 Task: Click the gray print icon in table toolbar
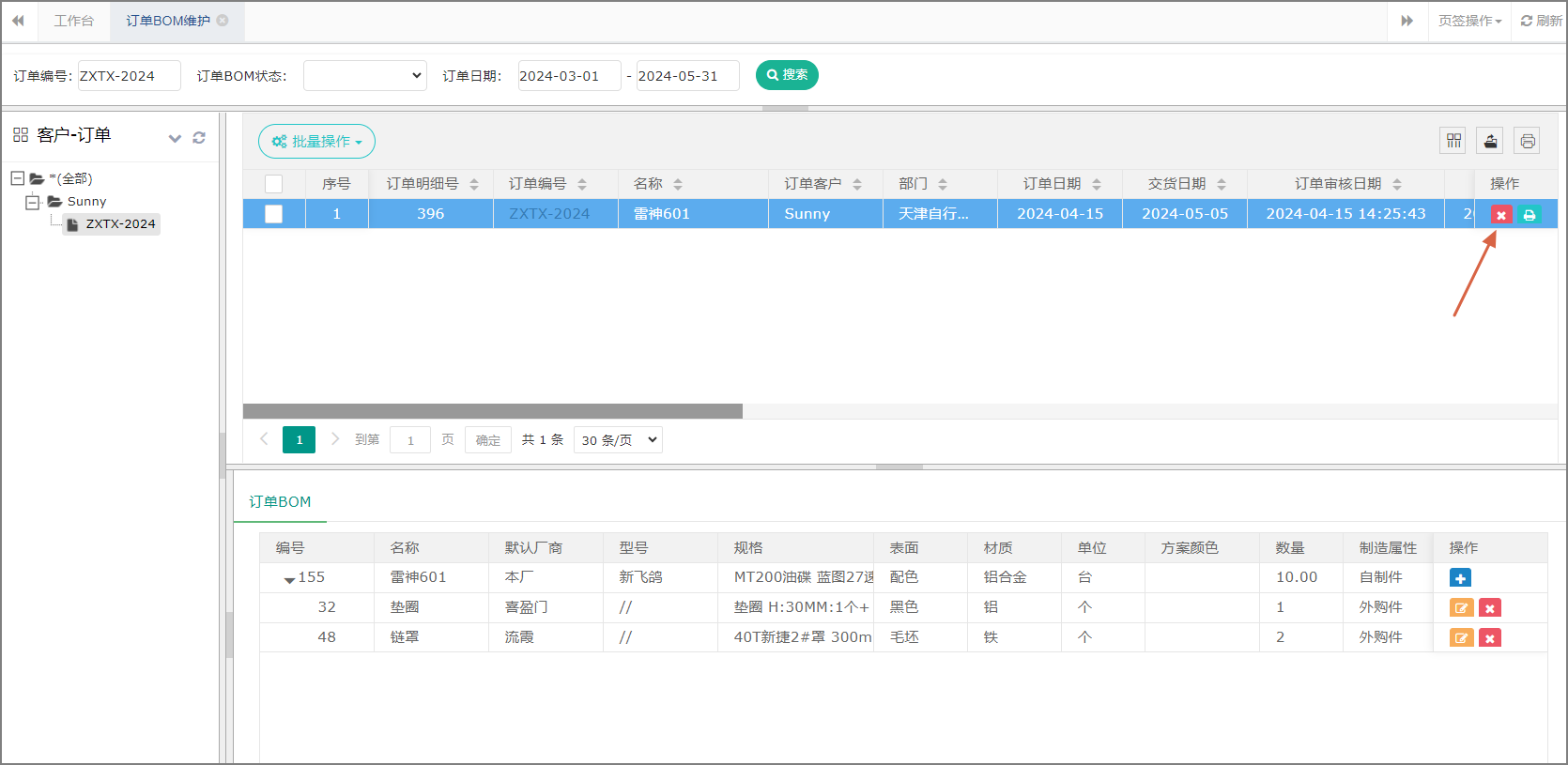pyautogui.click(x=1527, y=141)
